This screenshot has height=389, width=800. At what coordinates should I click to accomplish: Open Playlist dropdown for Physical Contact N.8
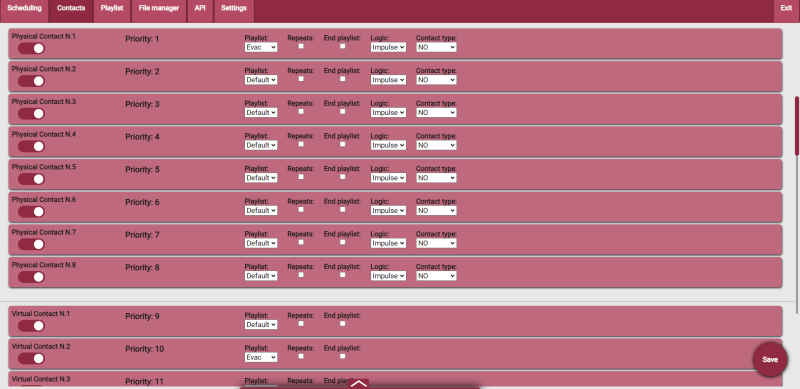[x=261, y=276]
